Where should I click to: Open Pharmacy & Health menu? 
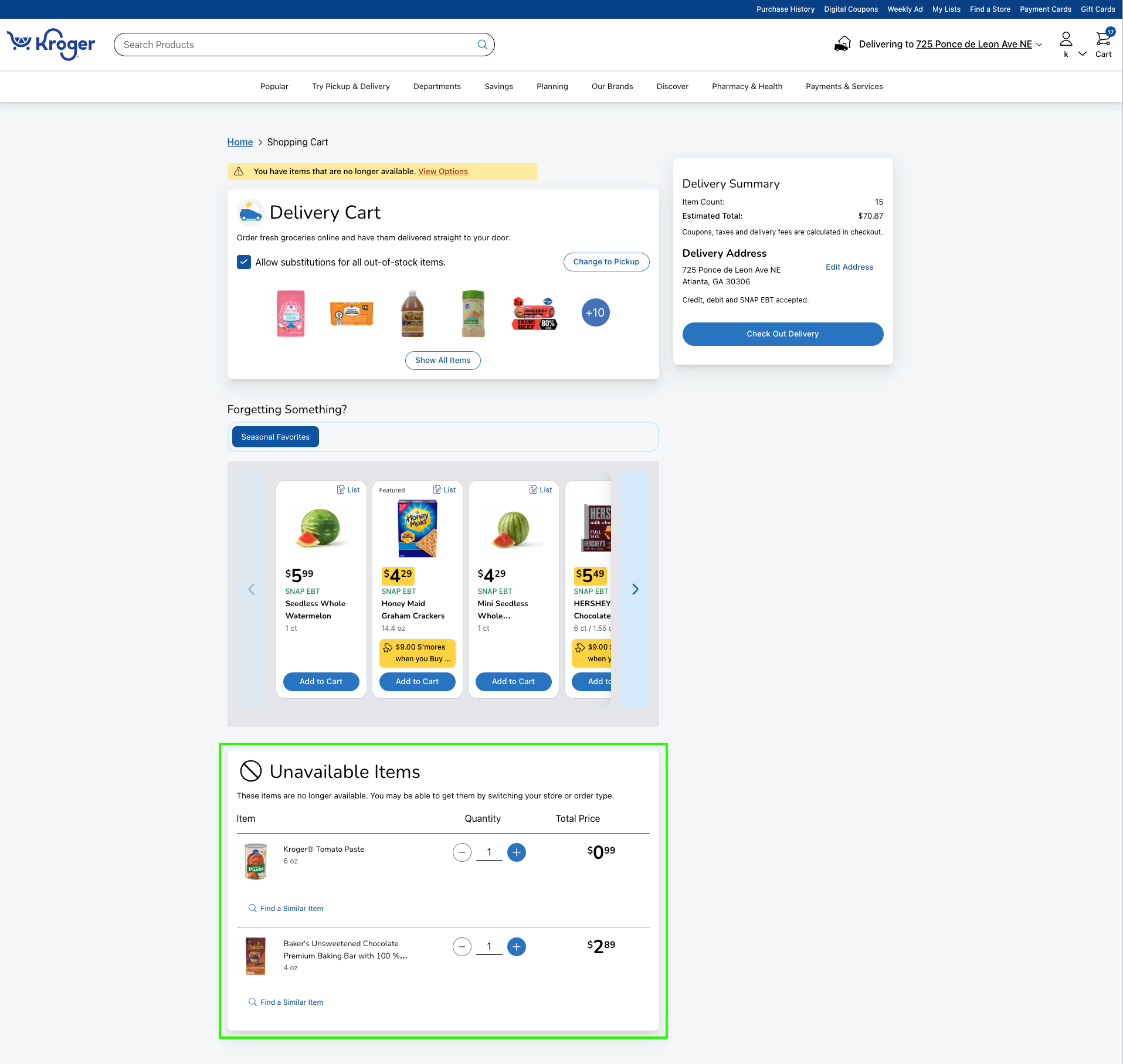click(x=747, y=87)
